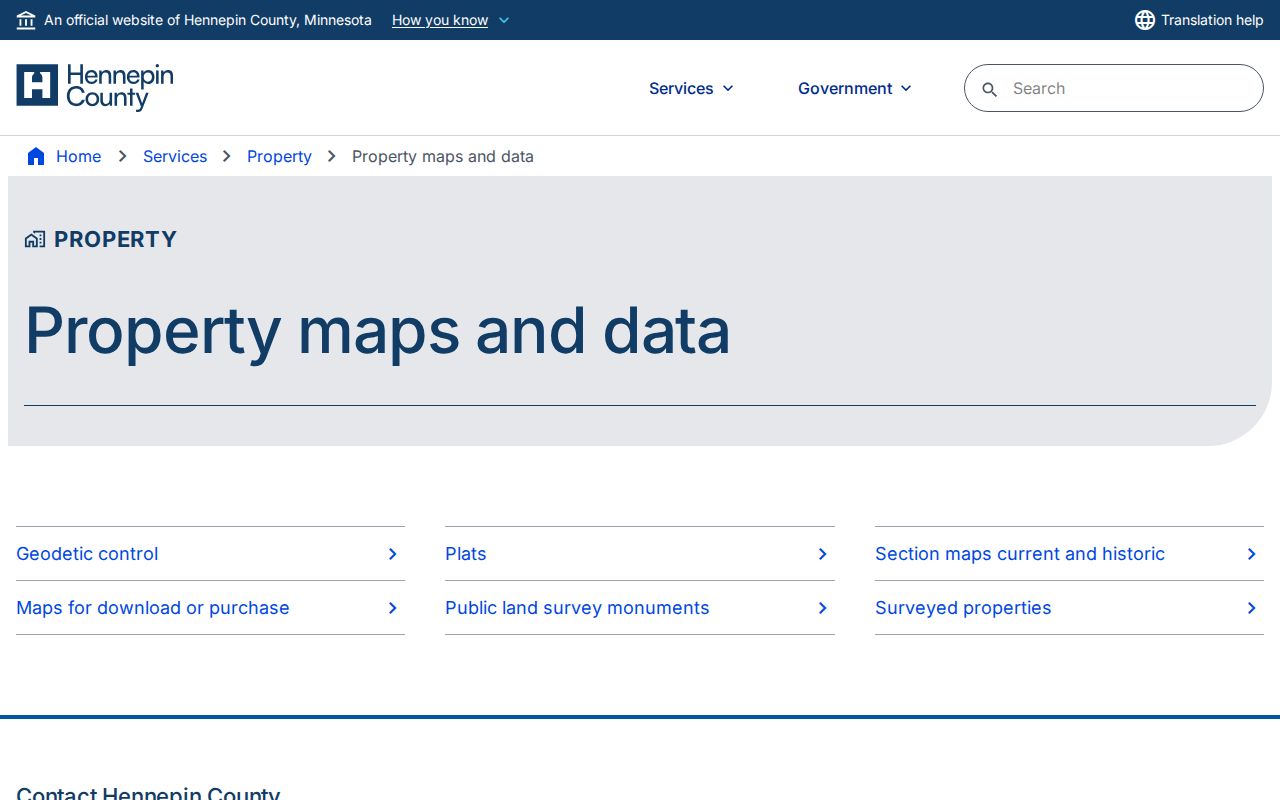Click the Property building icon above the page title
This screenshot has height=800, width=1280.
pyautogui.click(x=35, y=239)
